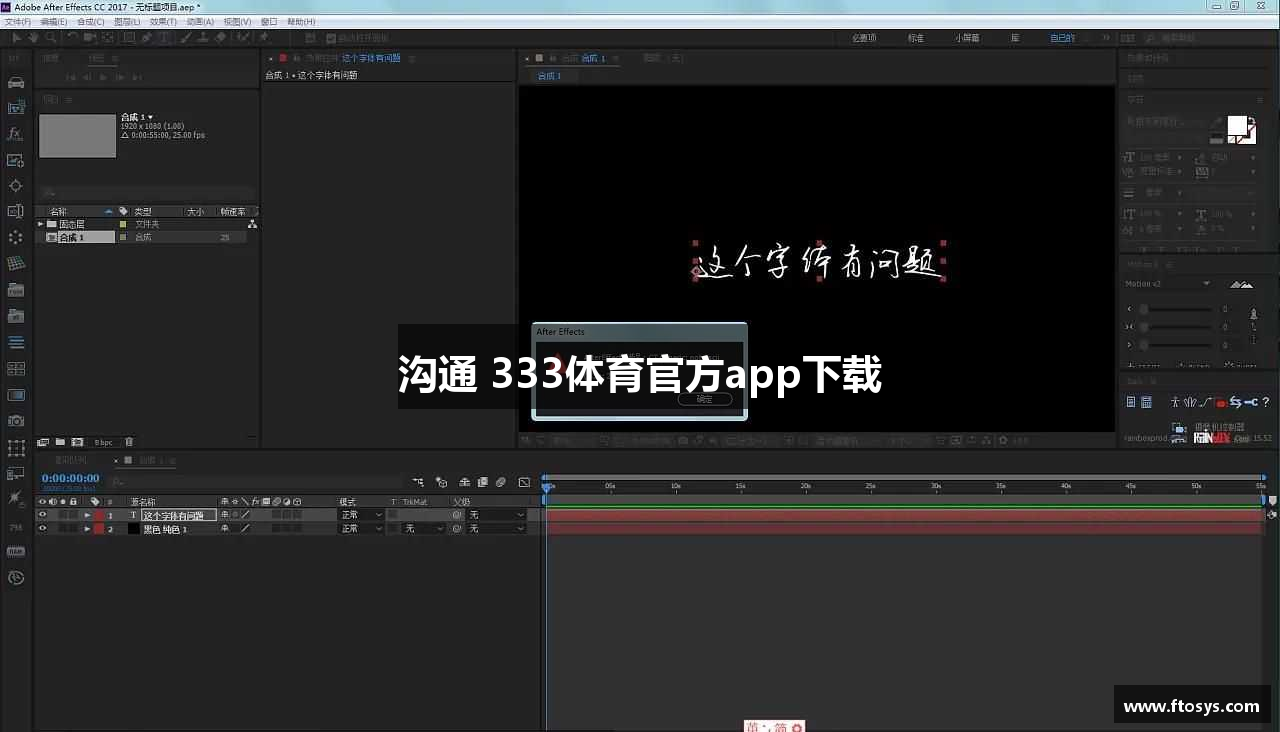Select the Selection tool in the toolbar

(x=16, y=37)
